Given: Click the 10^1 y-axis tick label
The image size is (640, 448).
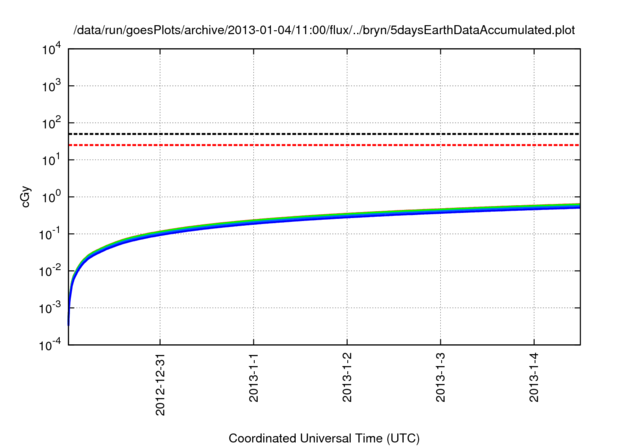Looking at the screenshot, I should coord(51,160).
